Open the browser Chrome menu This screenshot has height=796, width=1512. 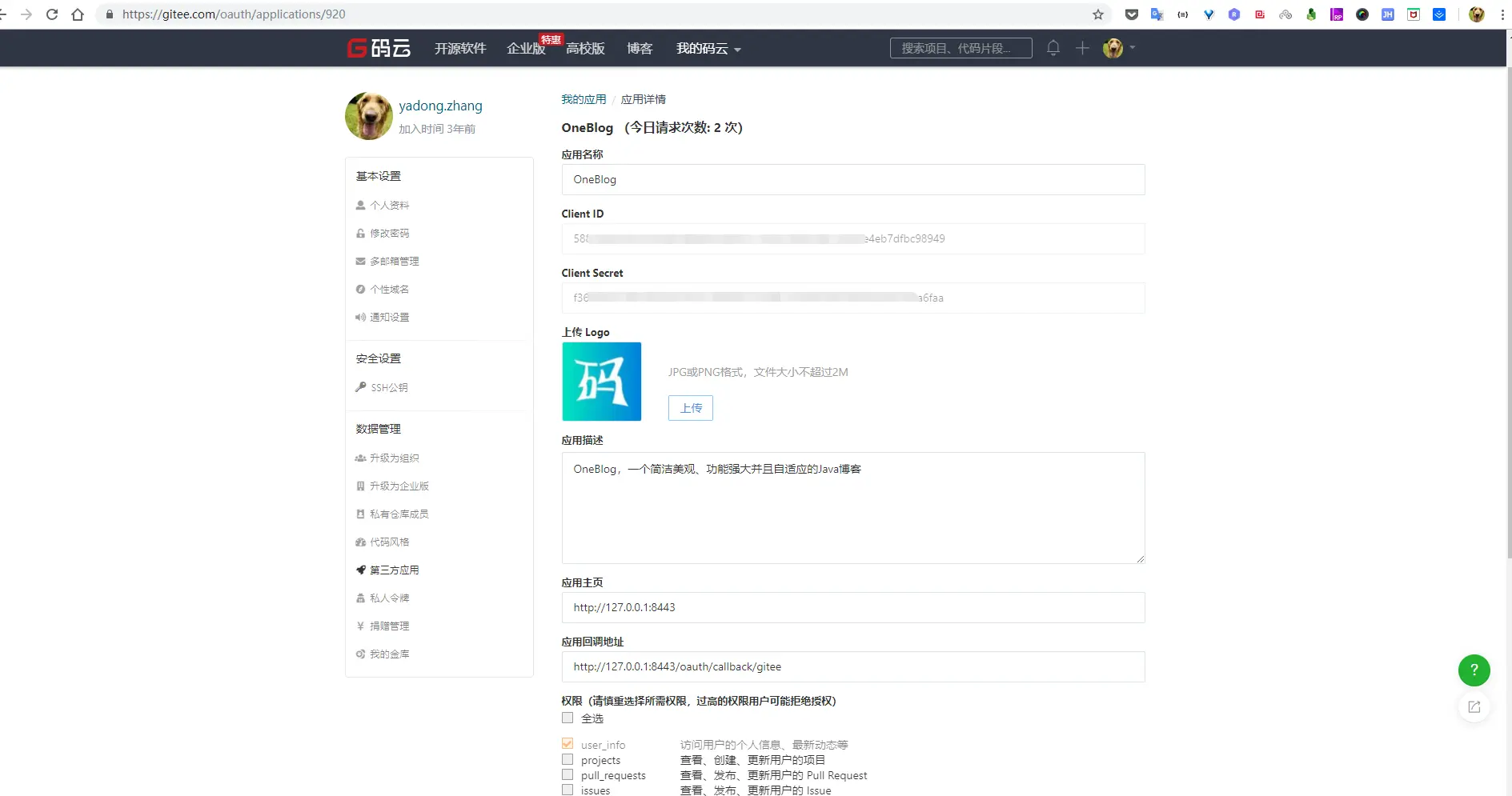[1502, 14]
